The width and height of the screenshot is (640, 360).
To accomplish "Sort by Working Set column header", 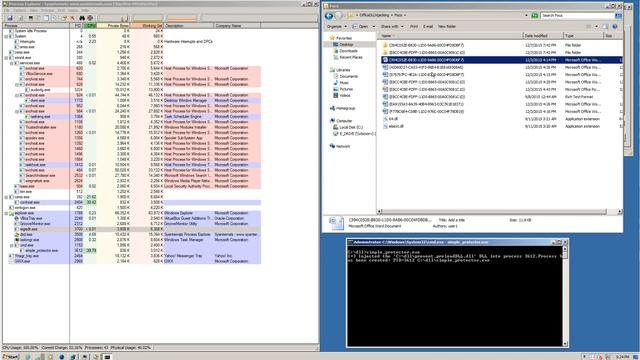I will (147, 26).
